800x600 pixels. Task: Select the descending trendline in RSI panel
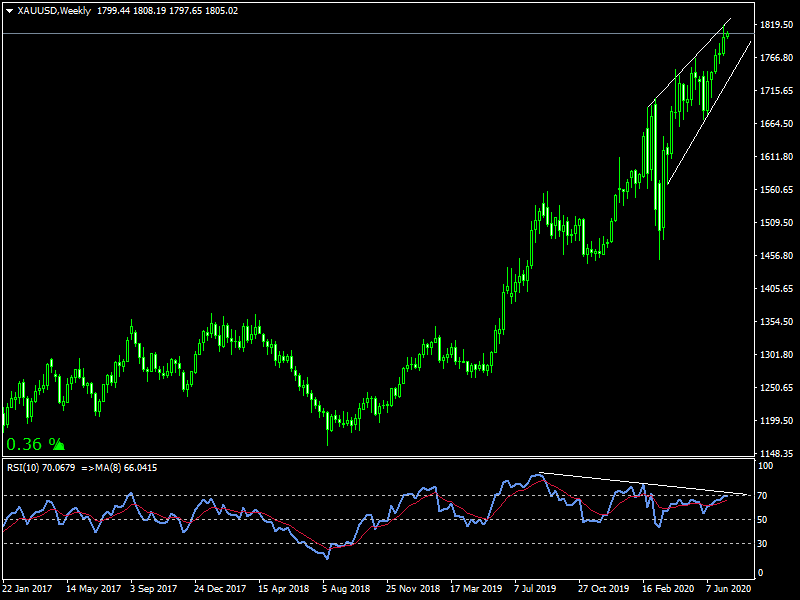point(643,484)
